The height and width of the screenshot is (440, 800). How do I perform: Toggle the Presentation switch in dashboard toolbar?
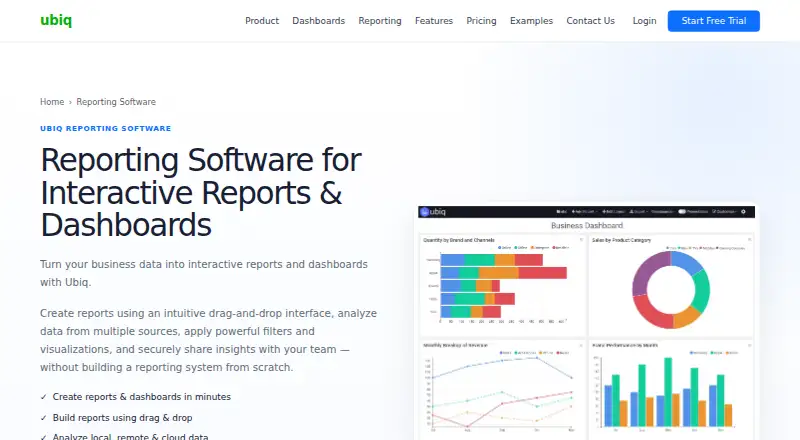pos(682,211)
